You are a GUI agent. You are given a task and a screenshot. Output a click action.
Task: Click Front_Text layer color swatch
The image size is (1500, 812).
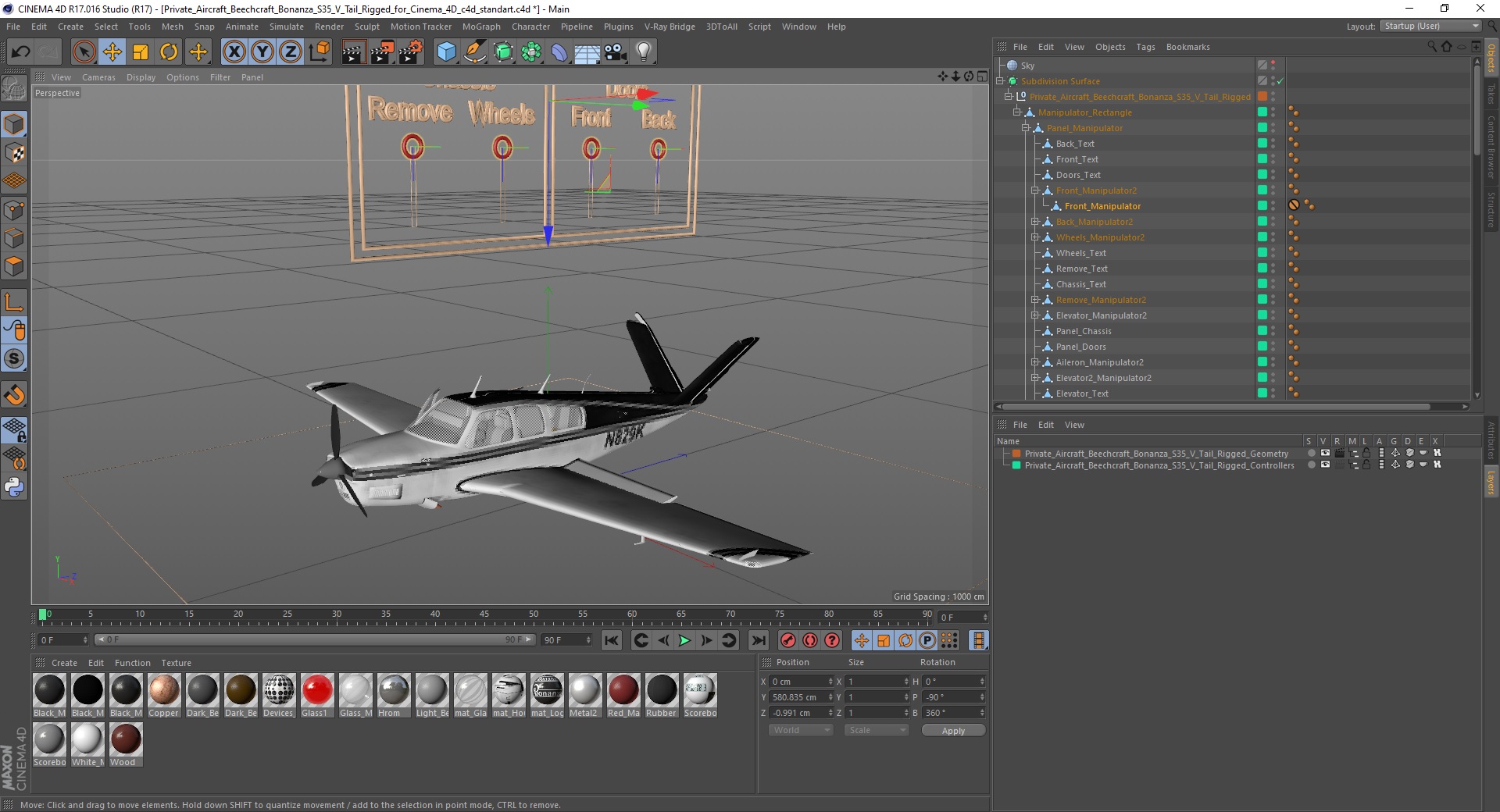point(1262,159)
